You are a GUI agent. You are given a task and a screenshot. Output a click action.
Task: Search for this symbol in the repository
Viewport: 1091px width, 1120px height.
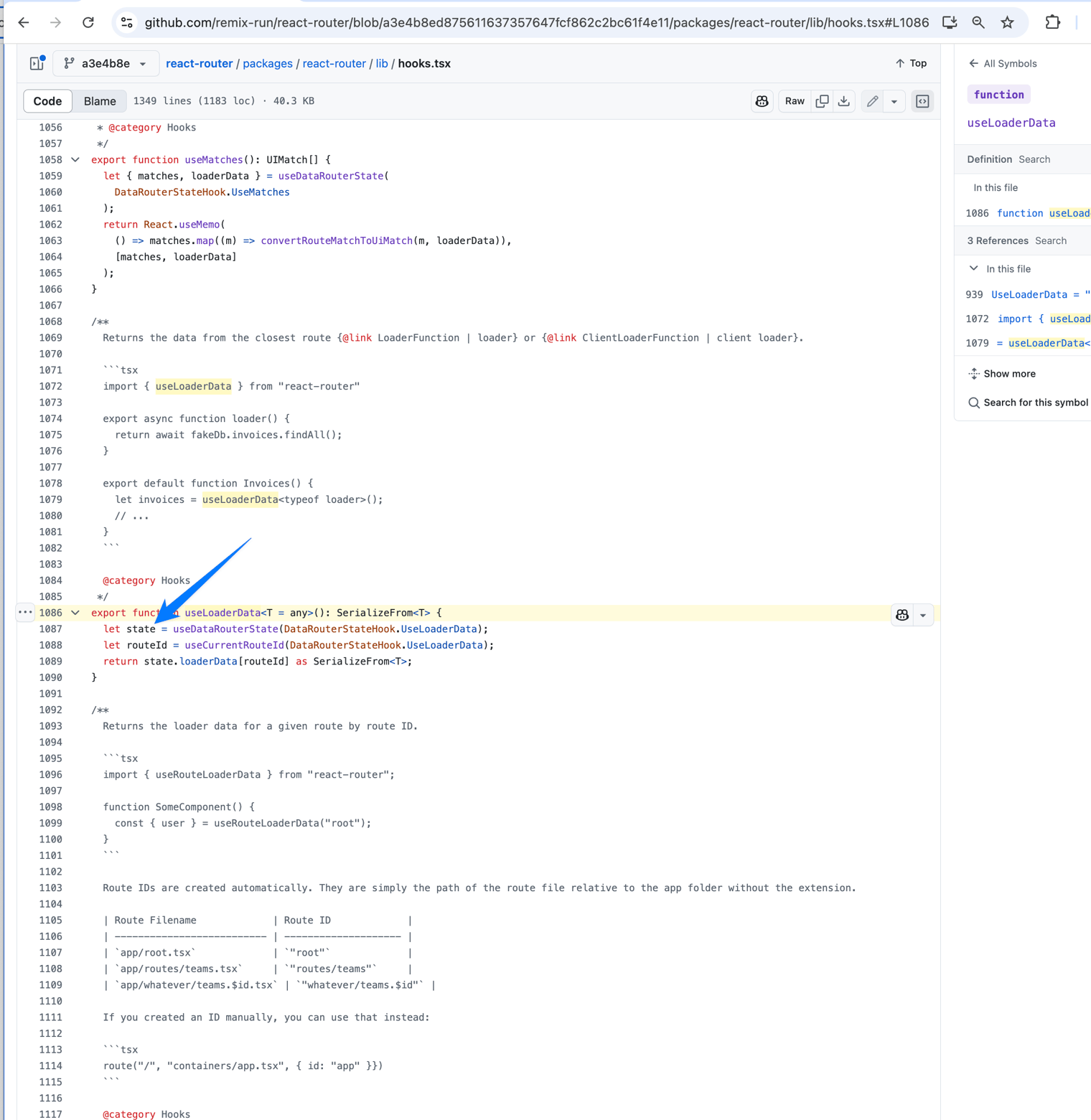(1028, 403)
